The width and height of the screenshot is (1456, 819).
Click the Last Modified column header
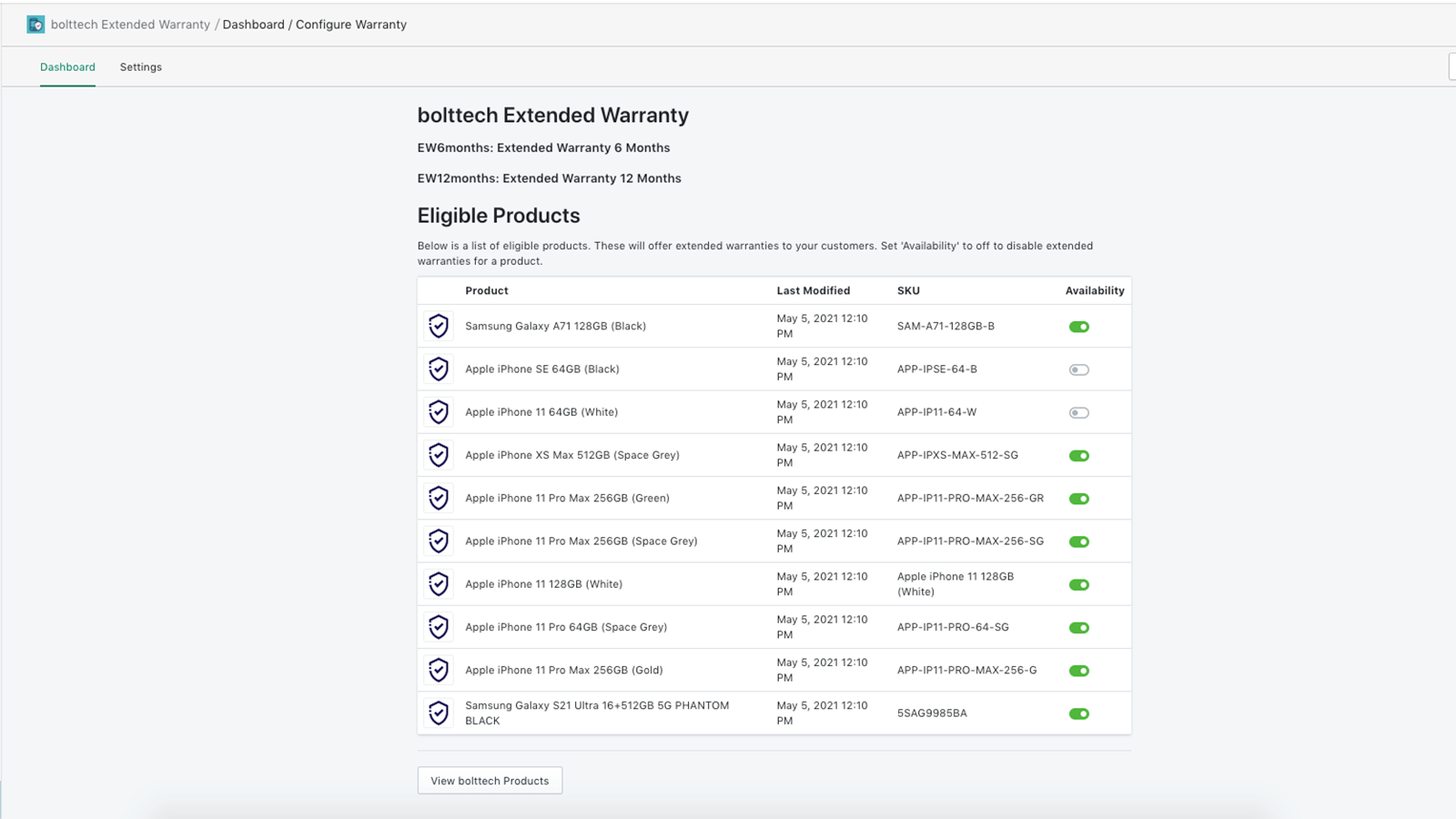[814, 290]
